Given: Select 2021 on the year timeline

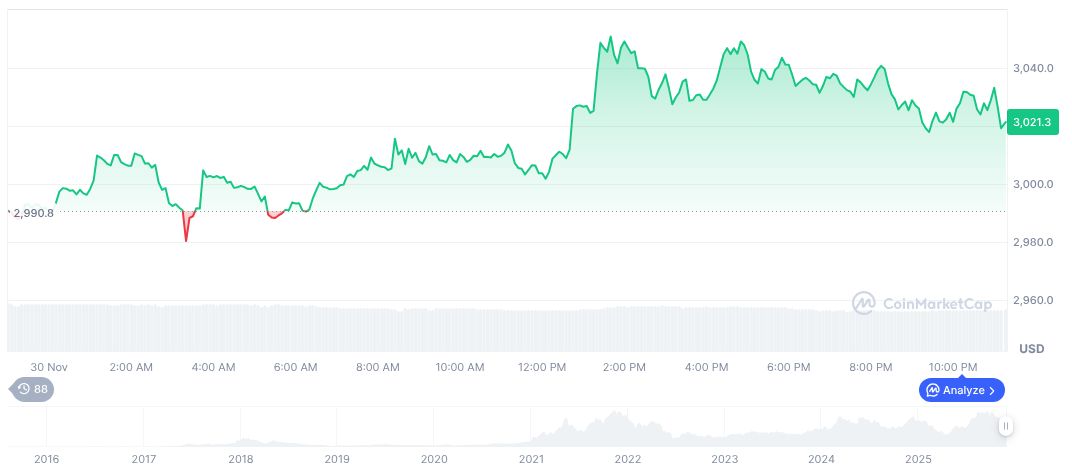Looking at the screenshot, I should [x=531, y=459].
